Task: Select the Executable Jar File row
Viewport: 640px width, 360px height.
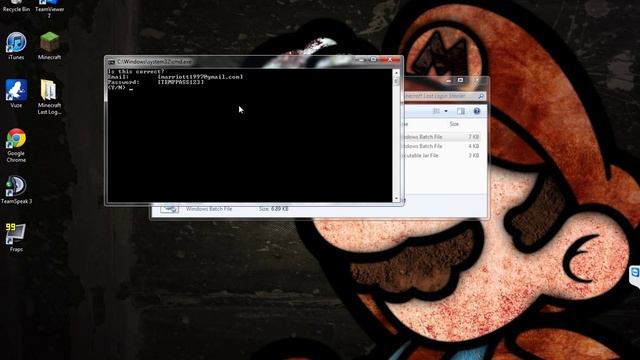Action: [442, 156]
